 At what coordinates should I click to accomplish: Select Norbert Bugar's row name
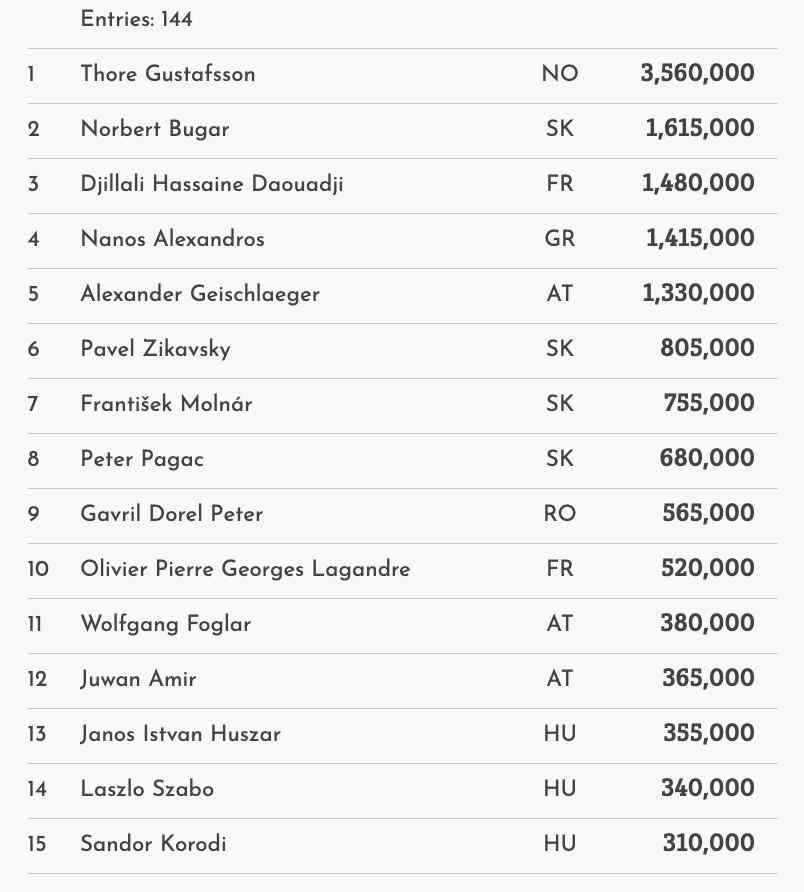155,129
